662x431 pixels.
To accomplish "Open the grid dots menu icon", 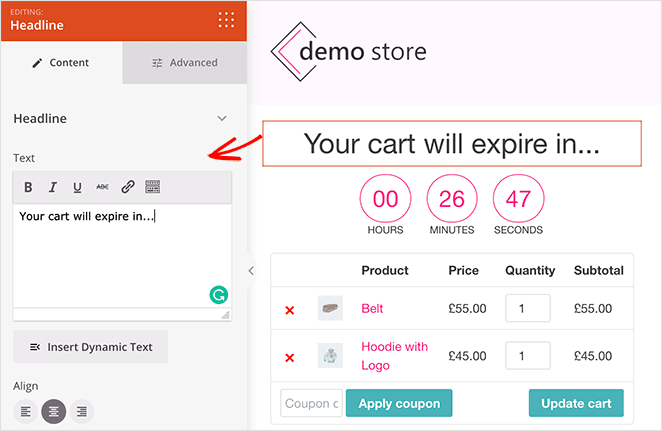I will (226, 19).
